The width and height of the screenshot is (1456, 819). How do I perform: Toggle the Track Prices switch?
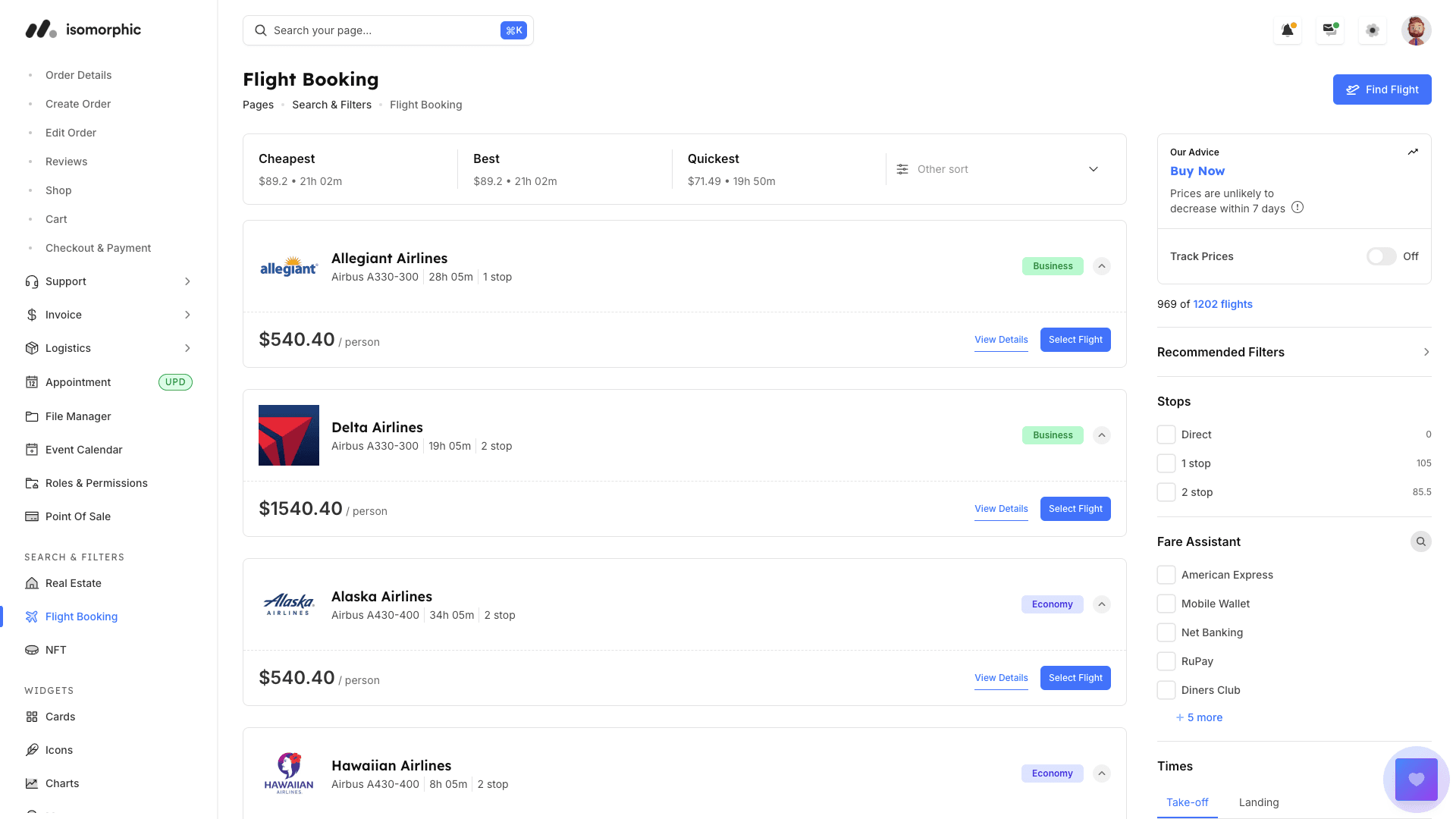(1381, 256)
